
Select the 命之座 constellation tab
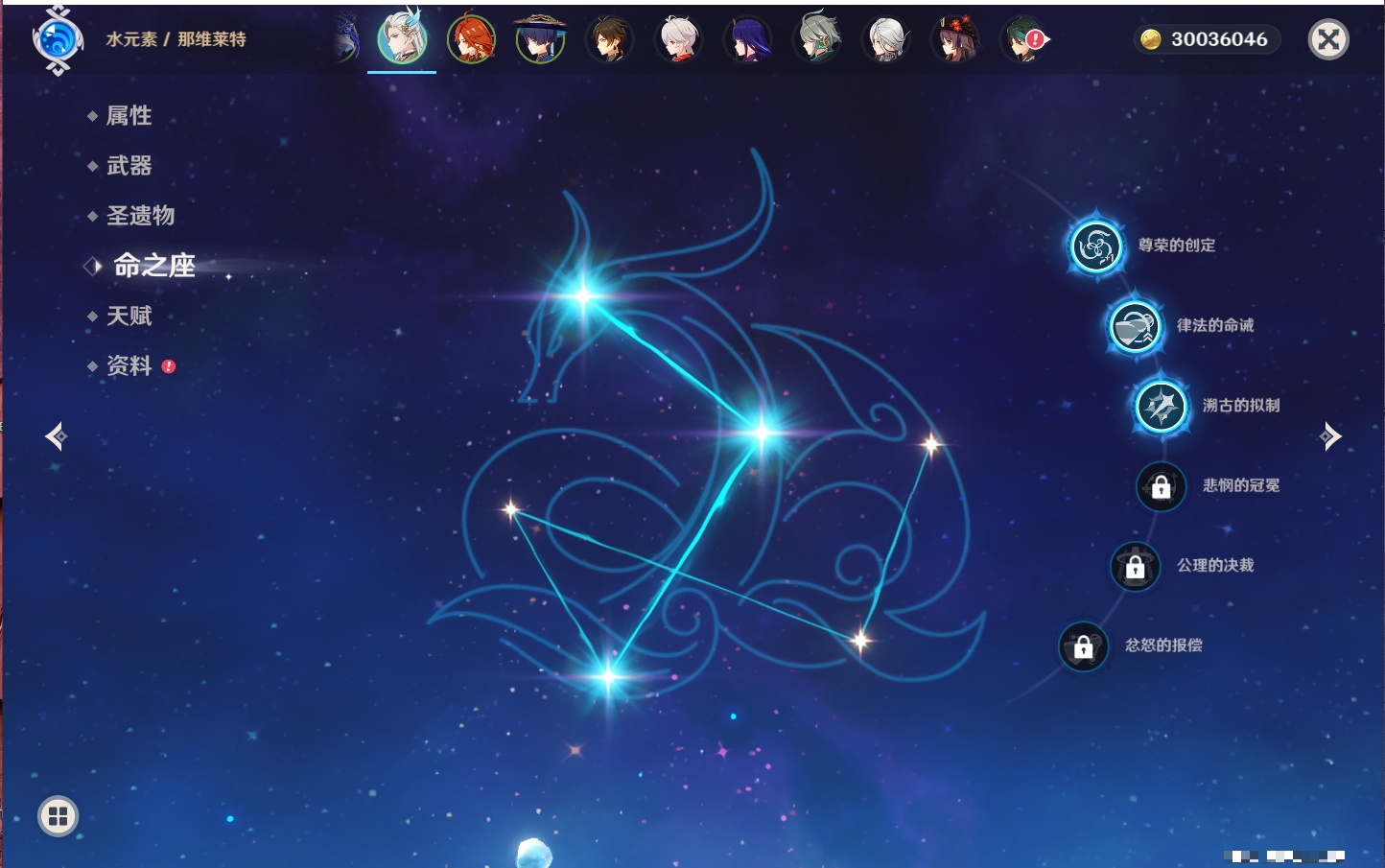153,266
